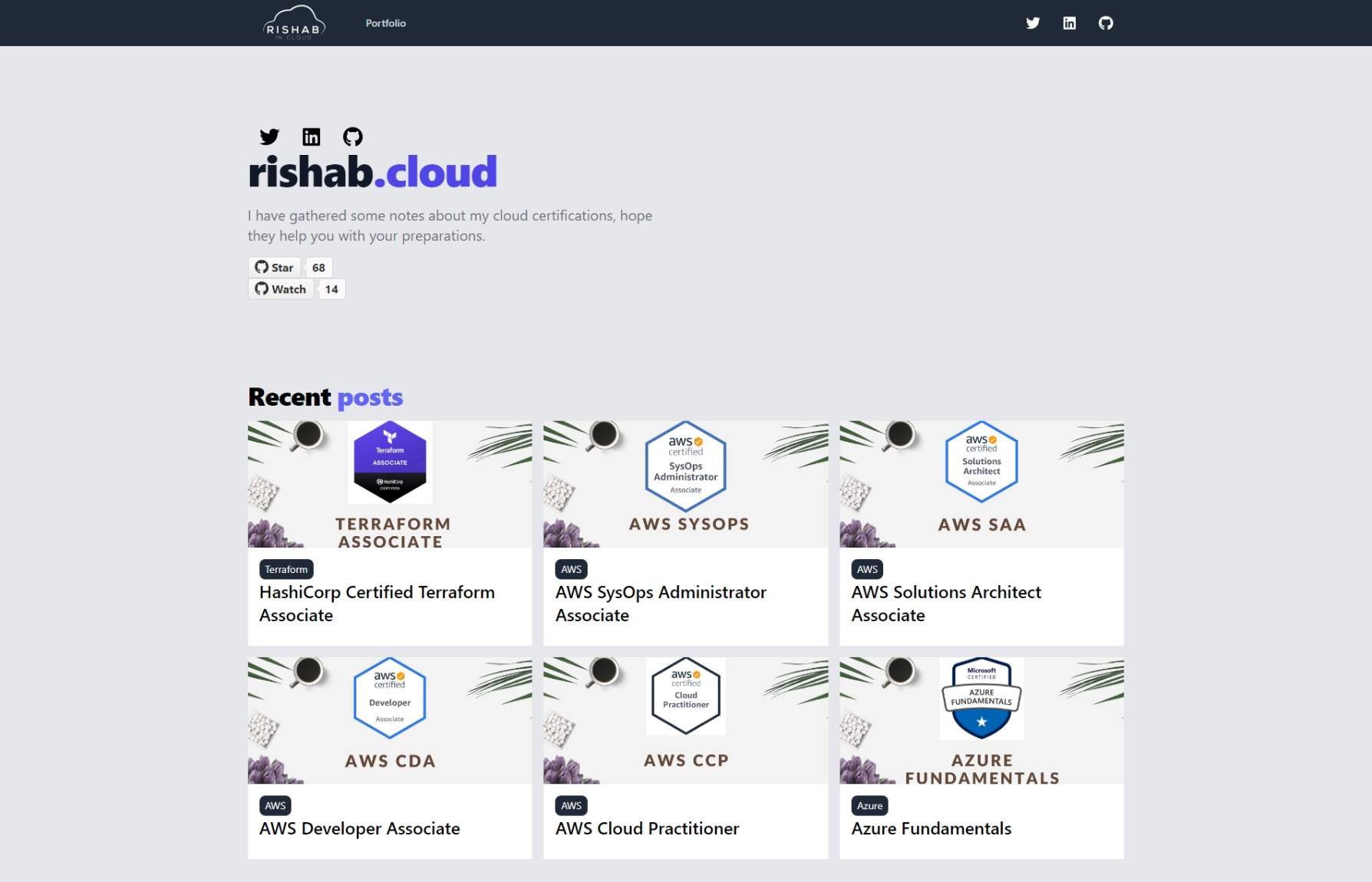Star the repository on GitHub
Viewport: 1372px width, 882px height.
[275, 268]
